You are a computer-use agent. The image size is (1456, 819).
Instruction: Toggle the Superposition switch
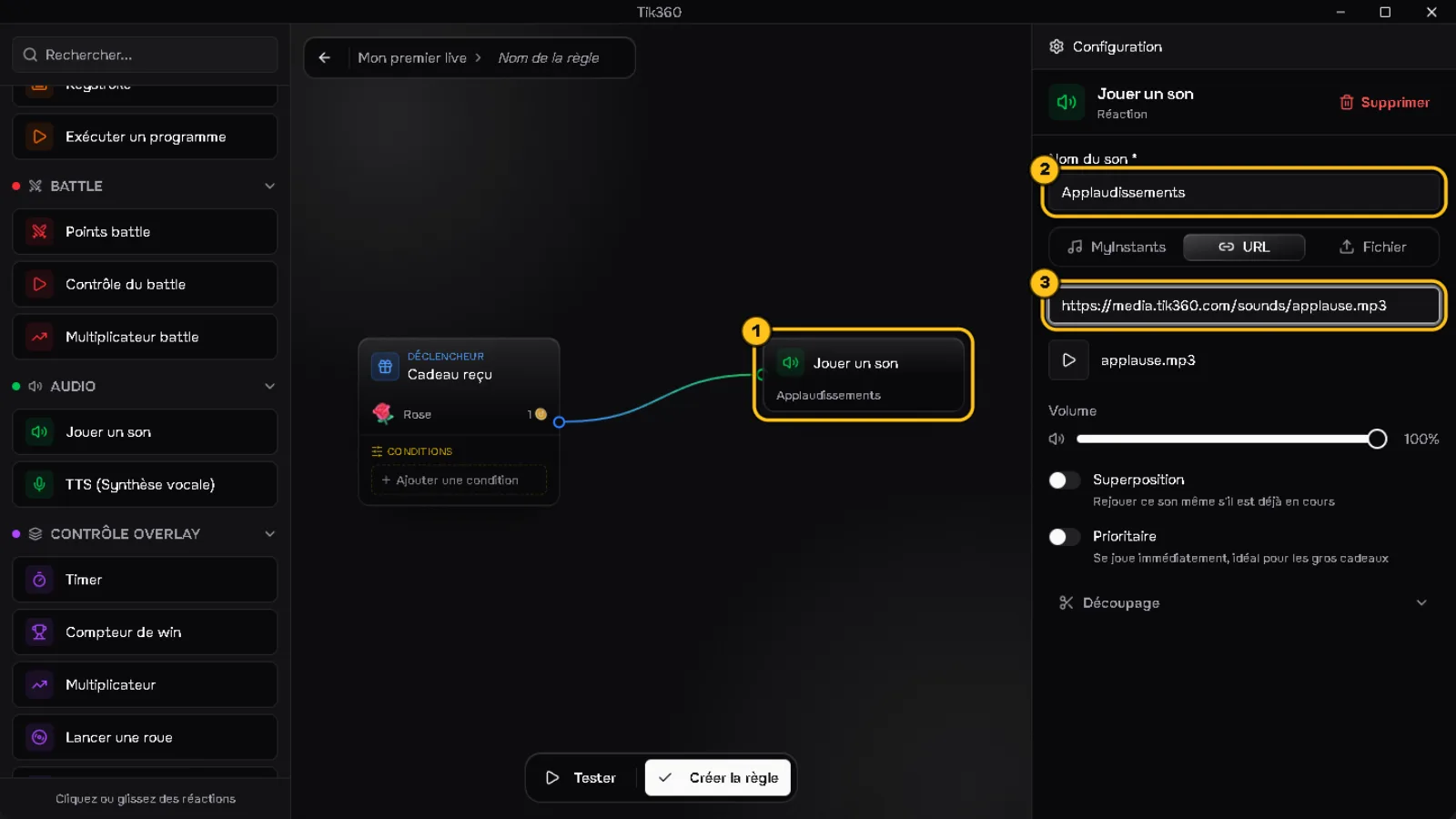click(1064, 480)
